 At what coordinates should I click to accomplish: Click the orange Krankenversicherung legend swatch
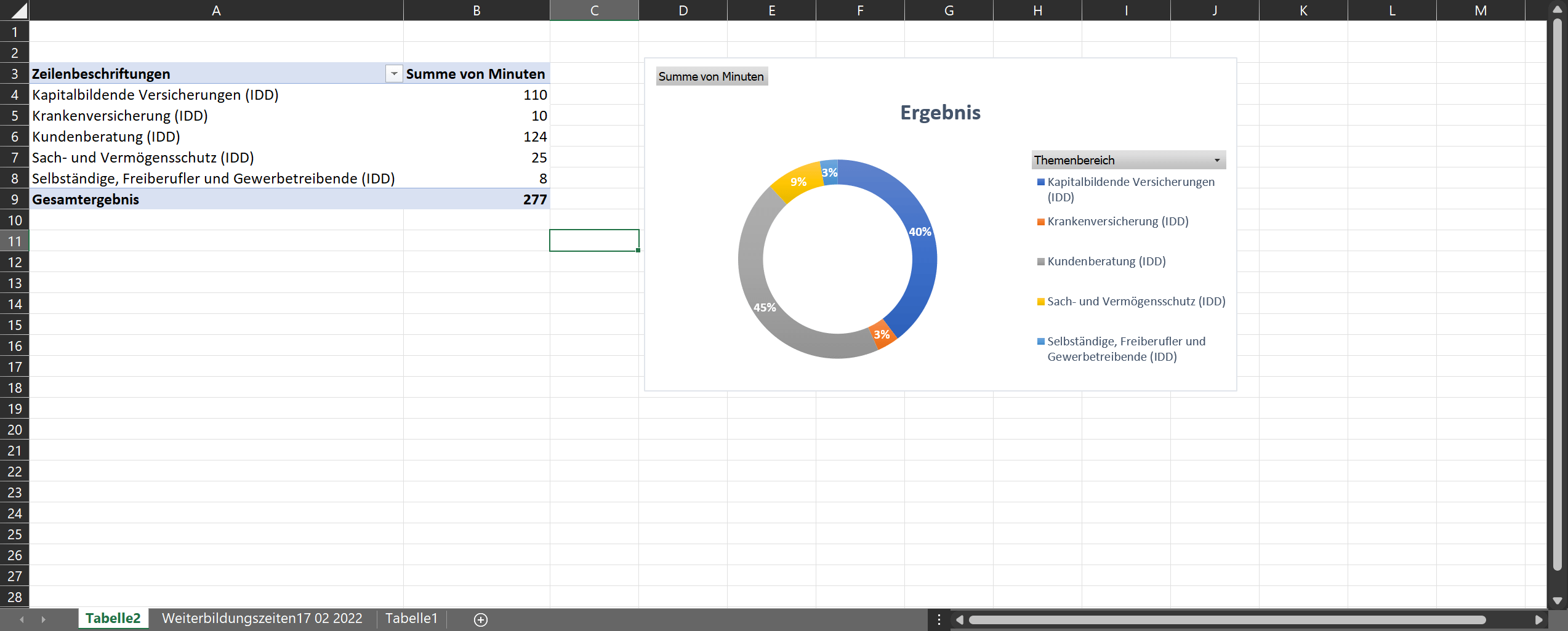[1040, 222]
